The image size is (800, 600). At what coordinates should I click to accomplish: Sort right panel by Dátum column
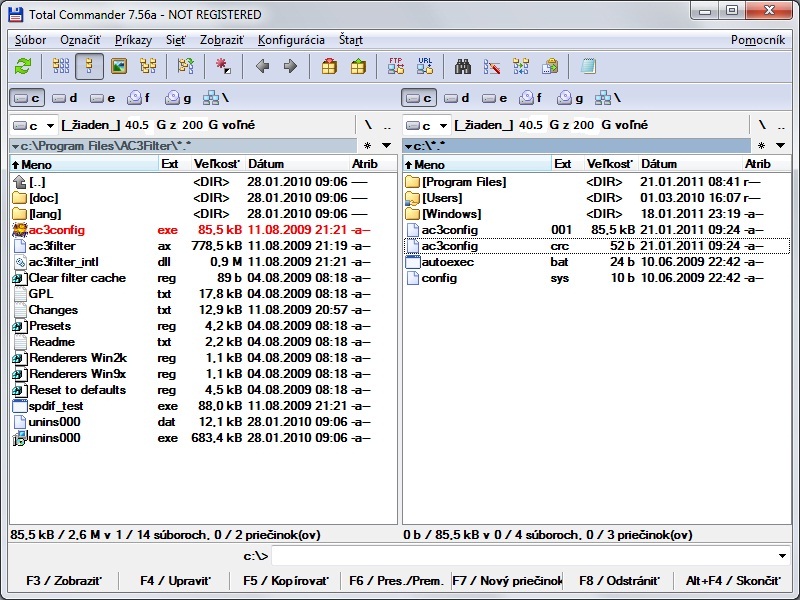pyautogui.click(x=689, y=164)
